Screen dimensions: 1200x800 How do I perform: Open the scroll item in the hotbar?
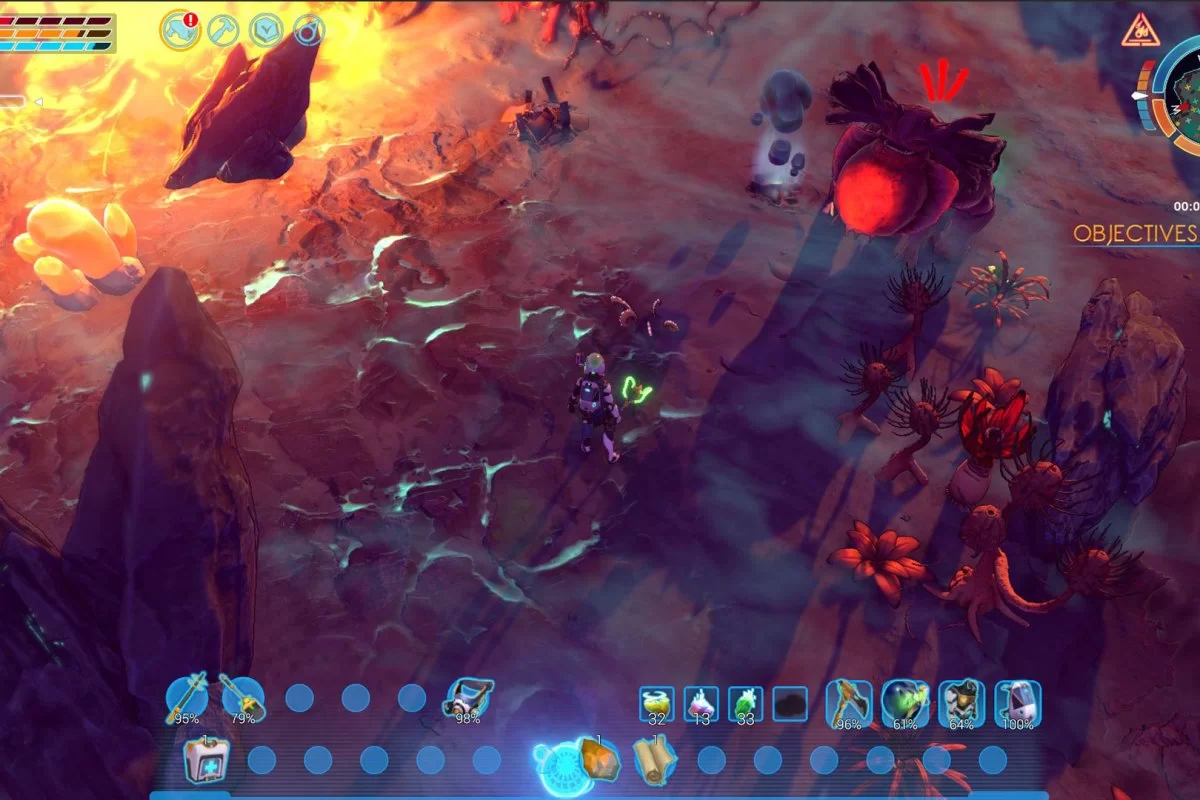click(655, 761)
